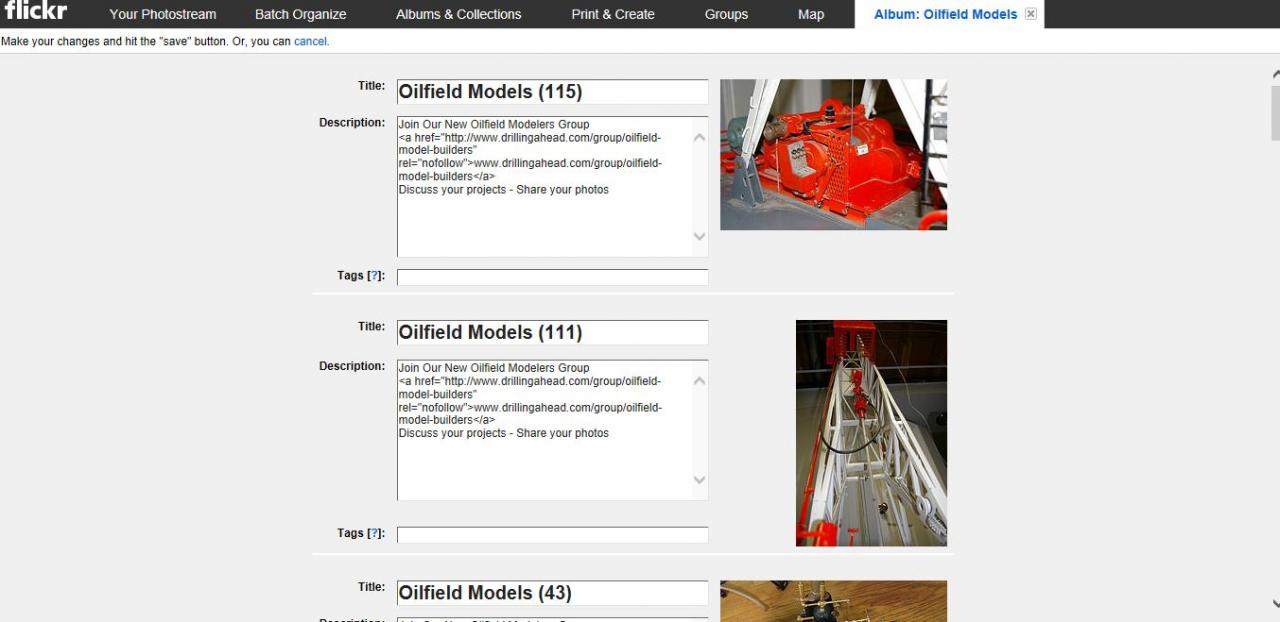Click the Tags help question mark for first photo
1280x622 pixels.
click(x=375, y=276)
